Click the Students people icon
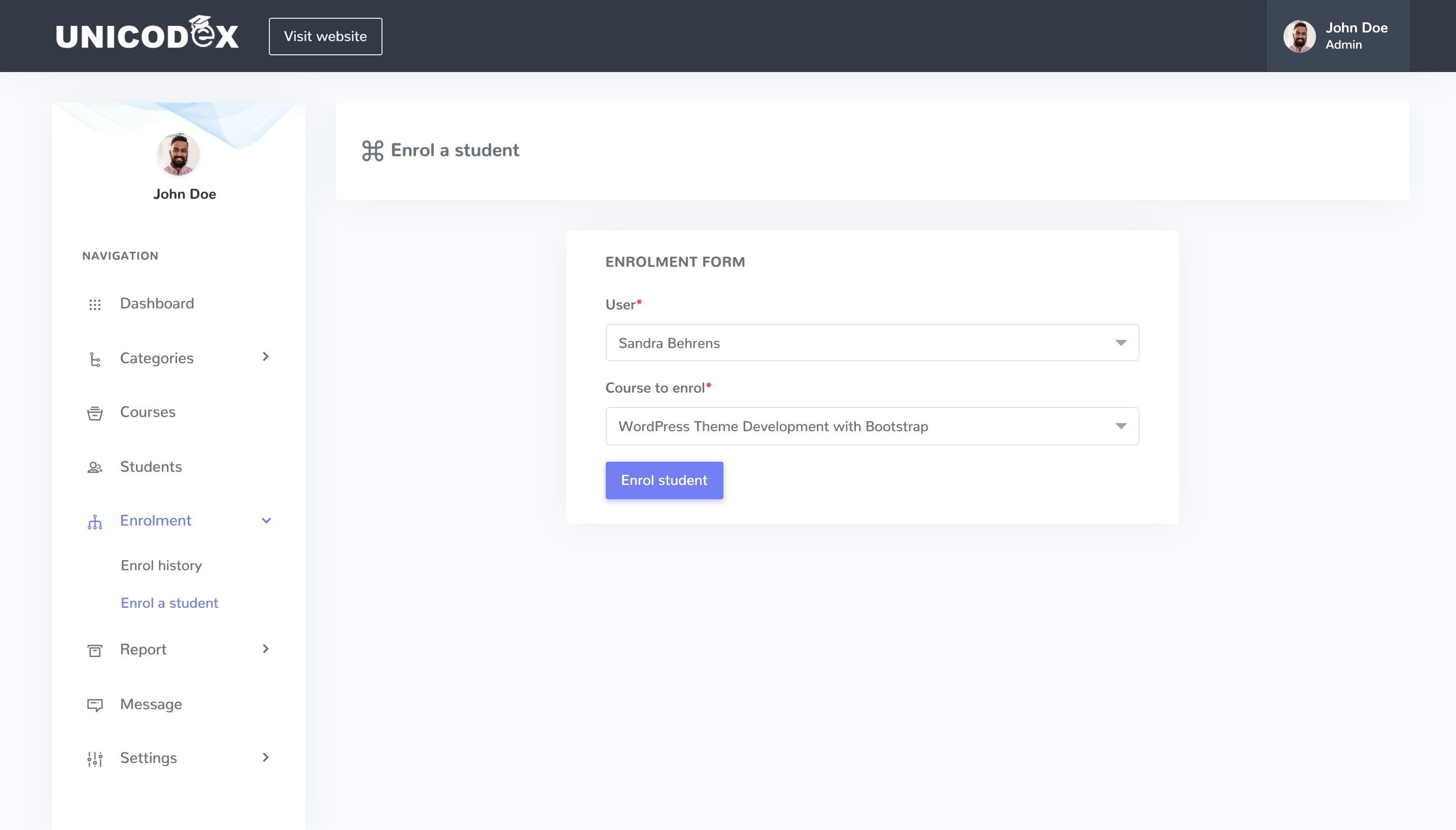Screen dimensions: 1456x830 click(94, 468)
